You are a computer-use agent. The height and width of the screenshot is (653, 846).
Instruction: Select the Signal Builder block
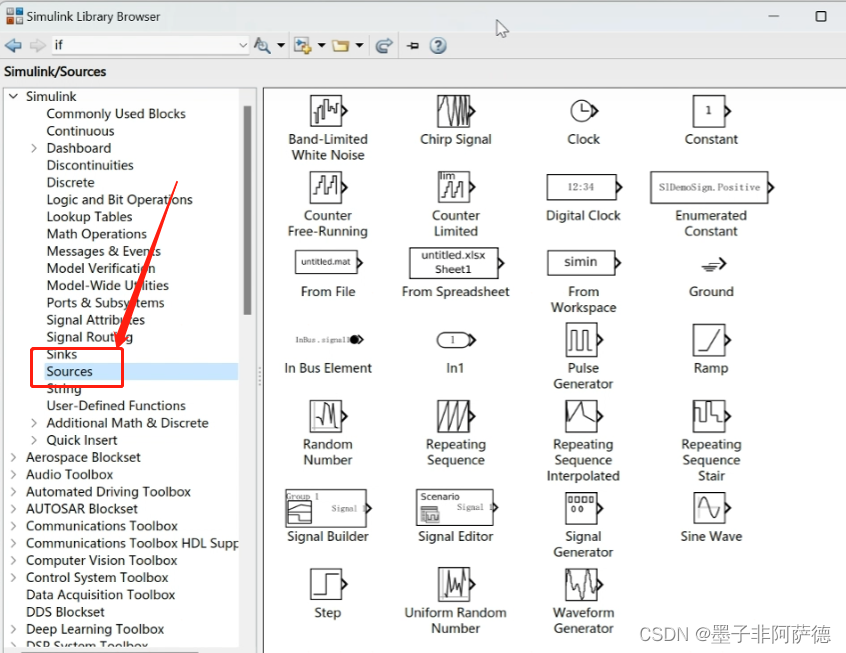tap(329, 508)
